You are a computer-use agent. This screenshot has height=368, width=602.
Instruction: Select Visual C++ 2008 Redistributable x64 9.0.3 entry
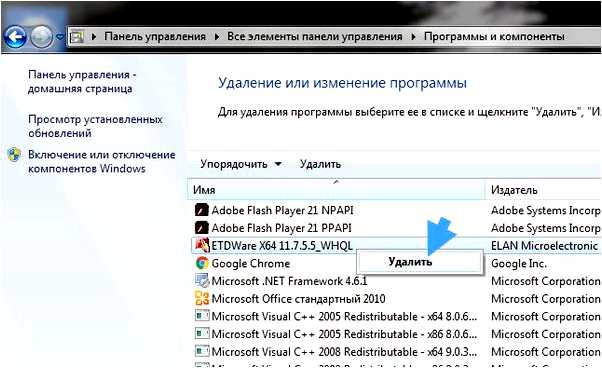(x=344, y=351)
